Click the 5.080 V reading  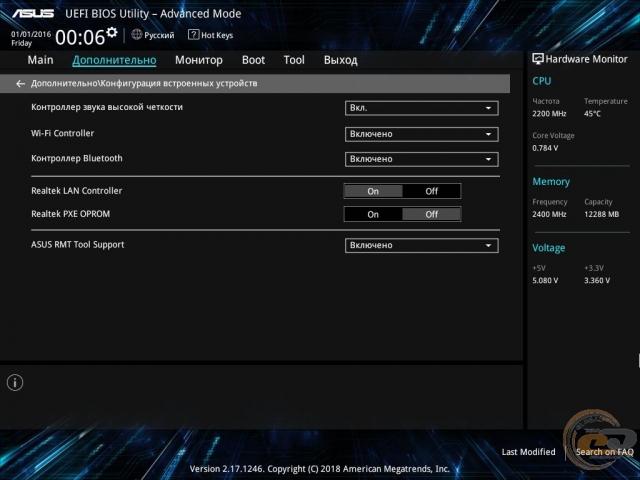(x=545, y=281)
